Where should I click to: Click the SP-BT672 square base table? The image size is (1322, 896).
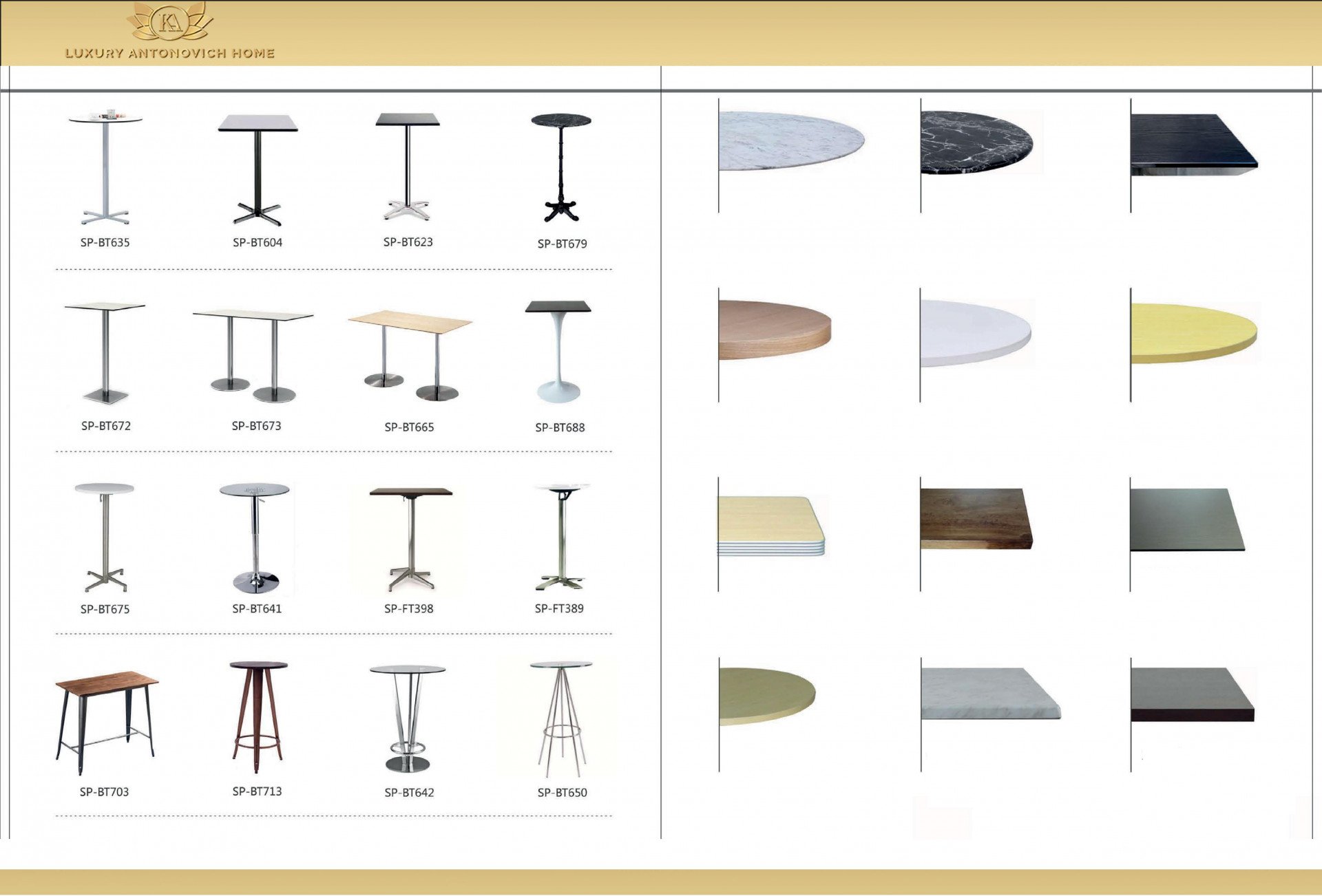(105, 352)
